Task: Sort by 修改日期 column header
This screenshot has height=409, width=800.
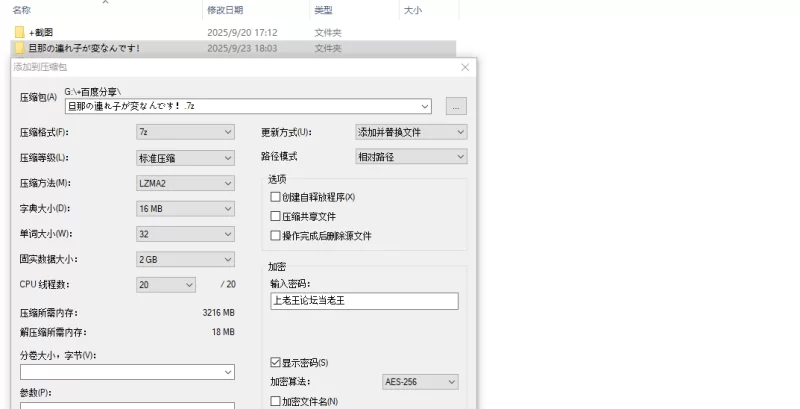Action: 225,10
